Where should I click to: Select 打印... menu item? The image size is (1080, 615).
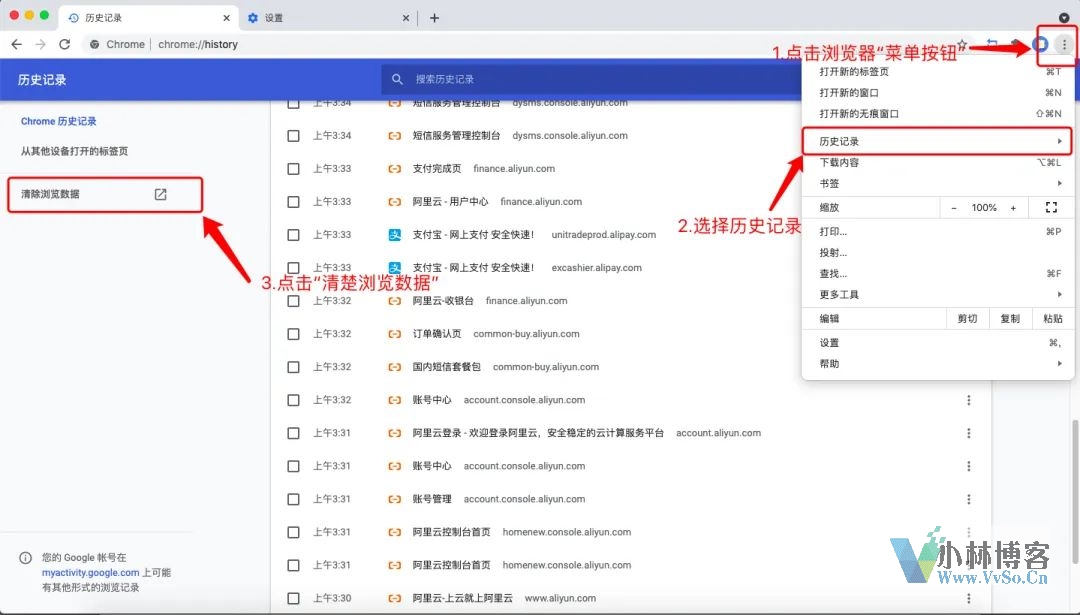point(938,231)
